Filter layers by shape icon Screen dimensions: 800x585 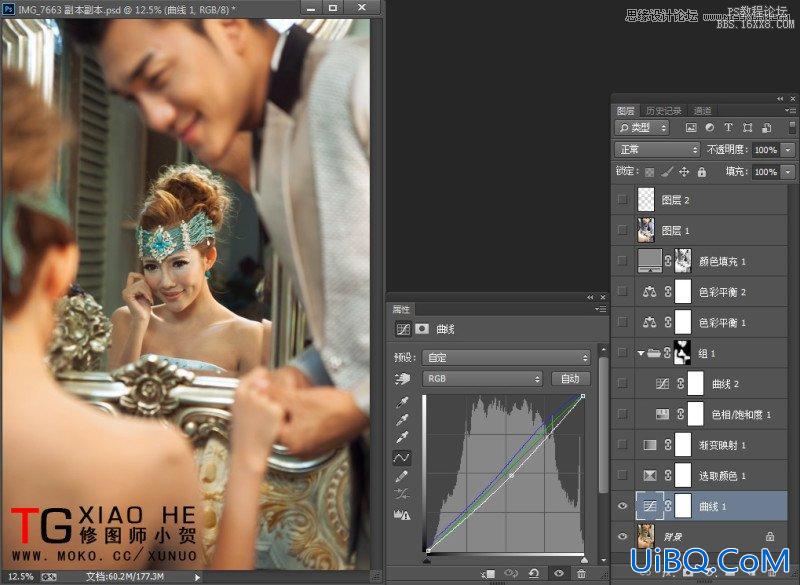[747, 128]
